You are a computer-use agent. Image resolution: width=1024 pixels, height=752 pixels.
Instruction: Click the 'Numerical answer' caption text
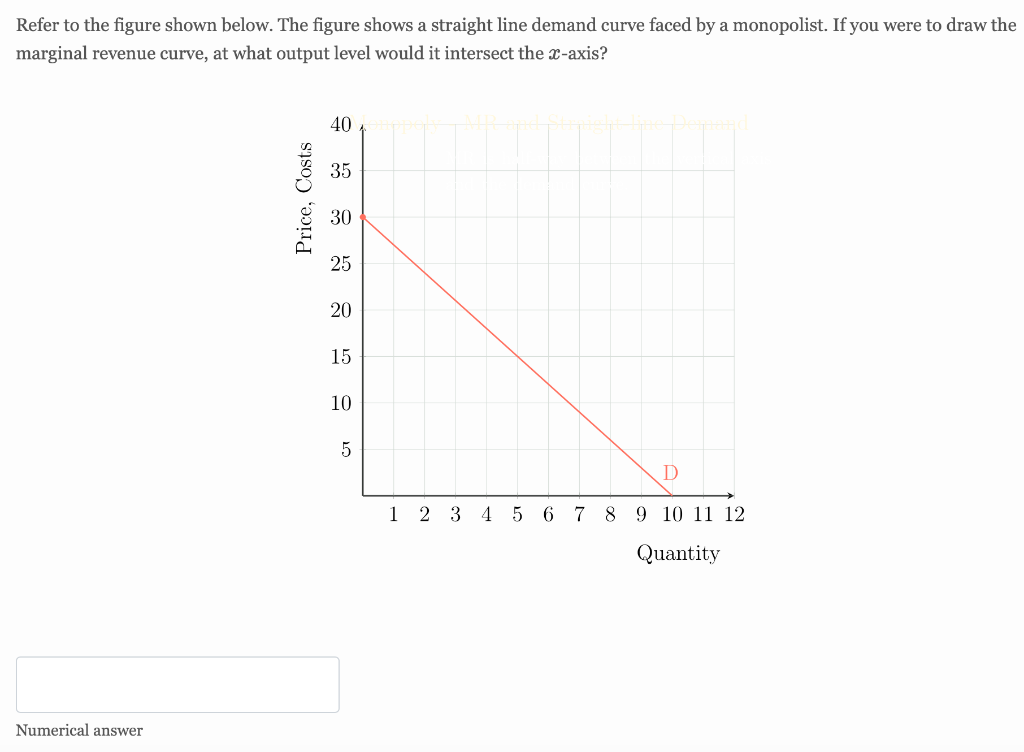(x=78, y=730)
